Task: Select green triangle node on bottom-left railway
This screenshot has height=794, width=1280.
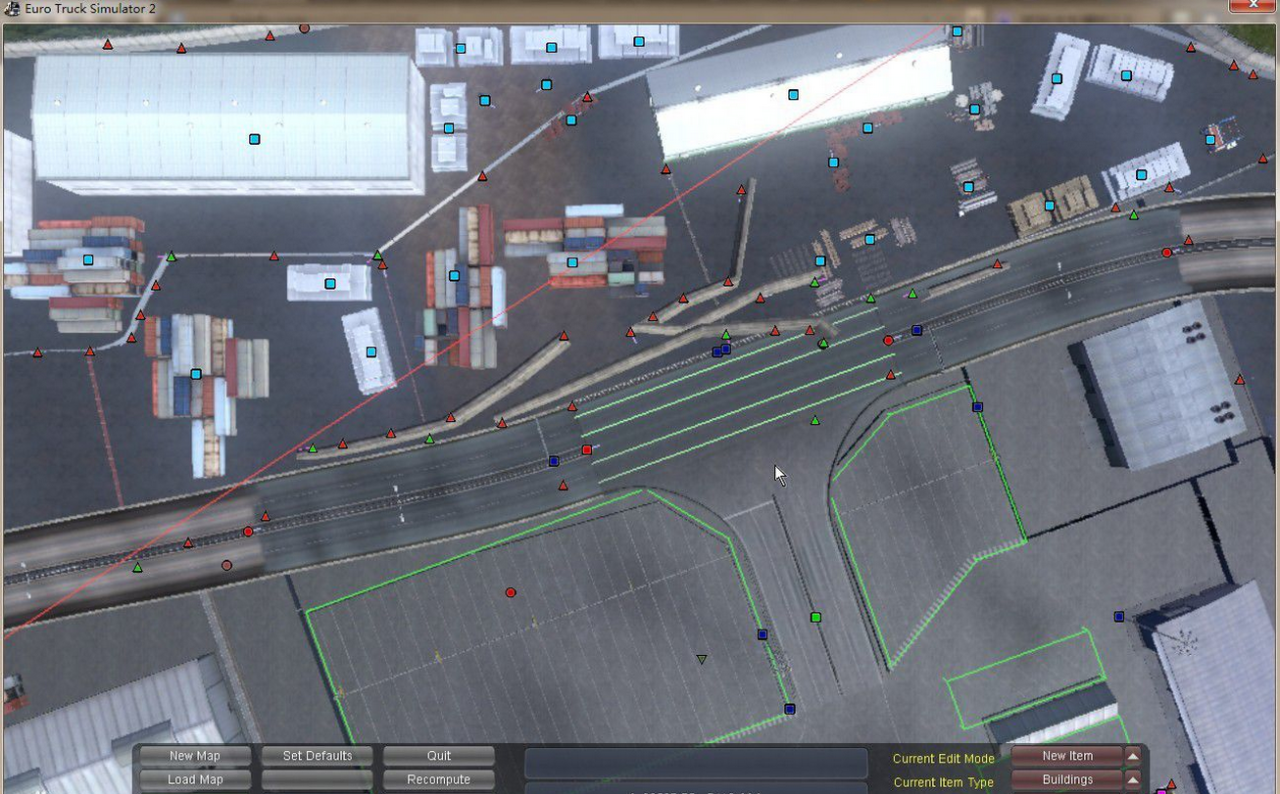Action: [x=137, y=568]
